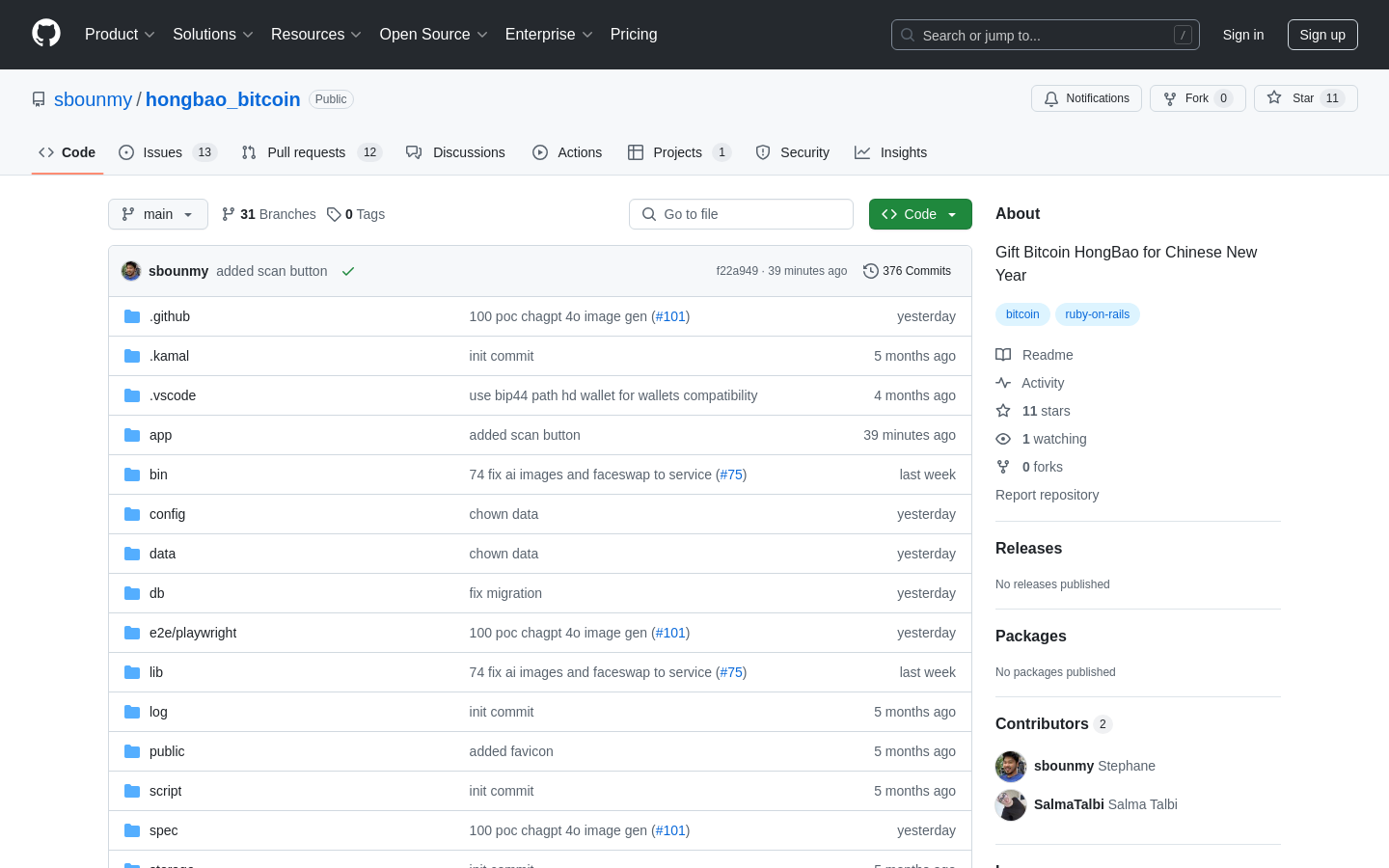Select the bitcoin topic tag
Viewport: 1389px width, 868px height.
pyautogui.click(x=1022, y=314)
